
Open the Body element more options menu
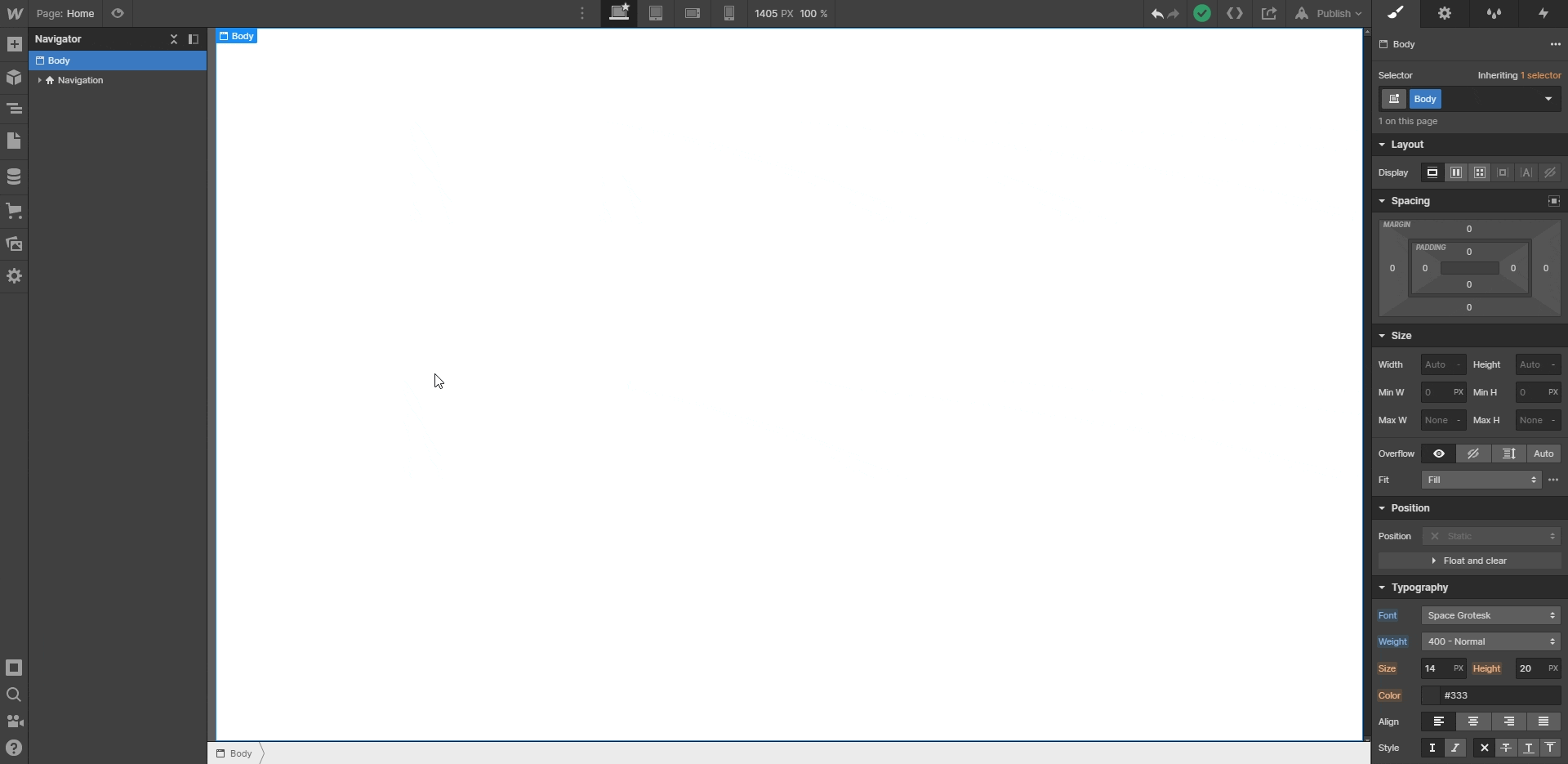[x=1555, y=44]
